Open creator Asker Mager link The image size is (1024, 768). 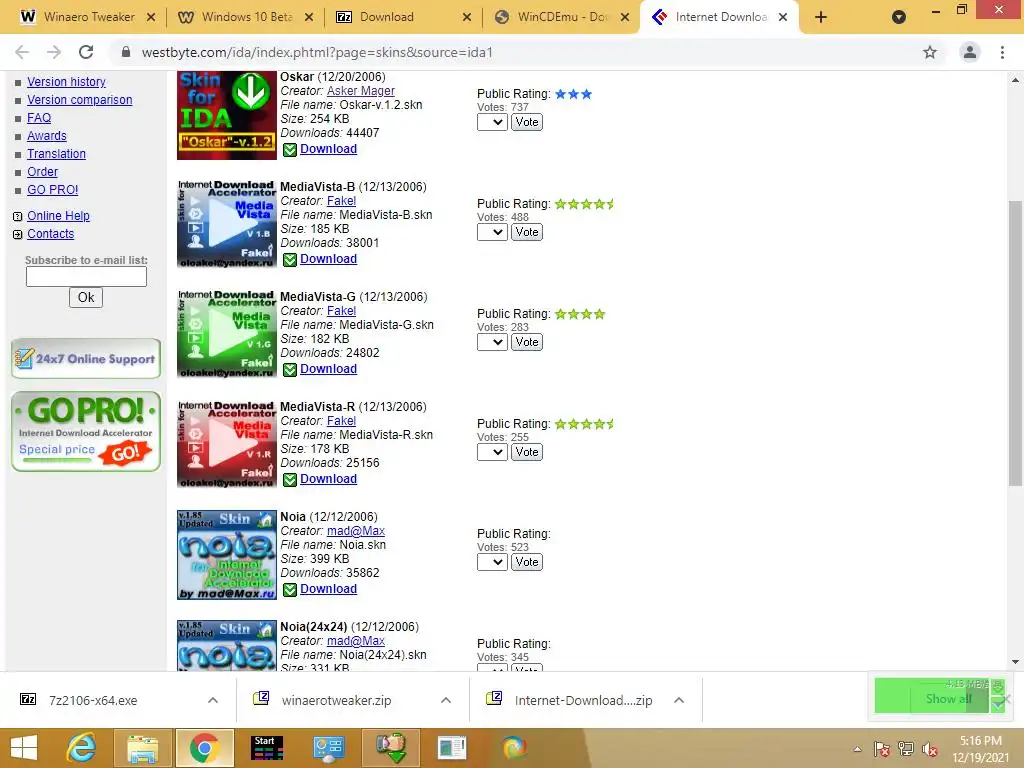click(x=360, y=91)
